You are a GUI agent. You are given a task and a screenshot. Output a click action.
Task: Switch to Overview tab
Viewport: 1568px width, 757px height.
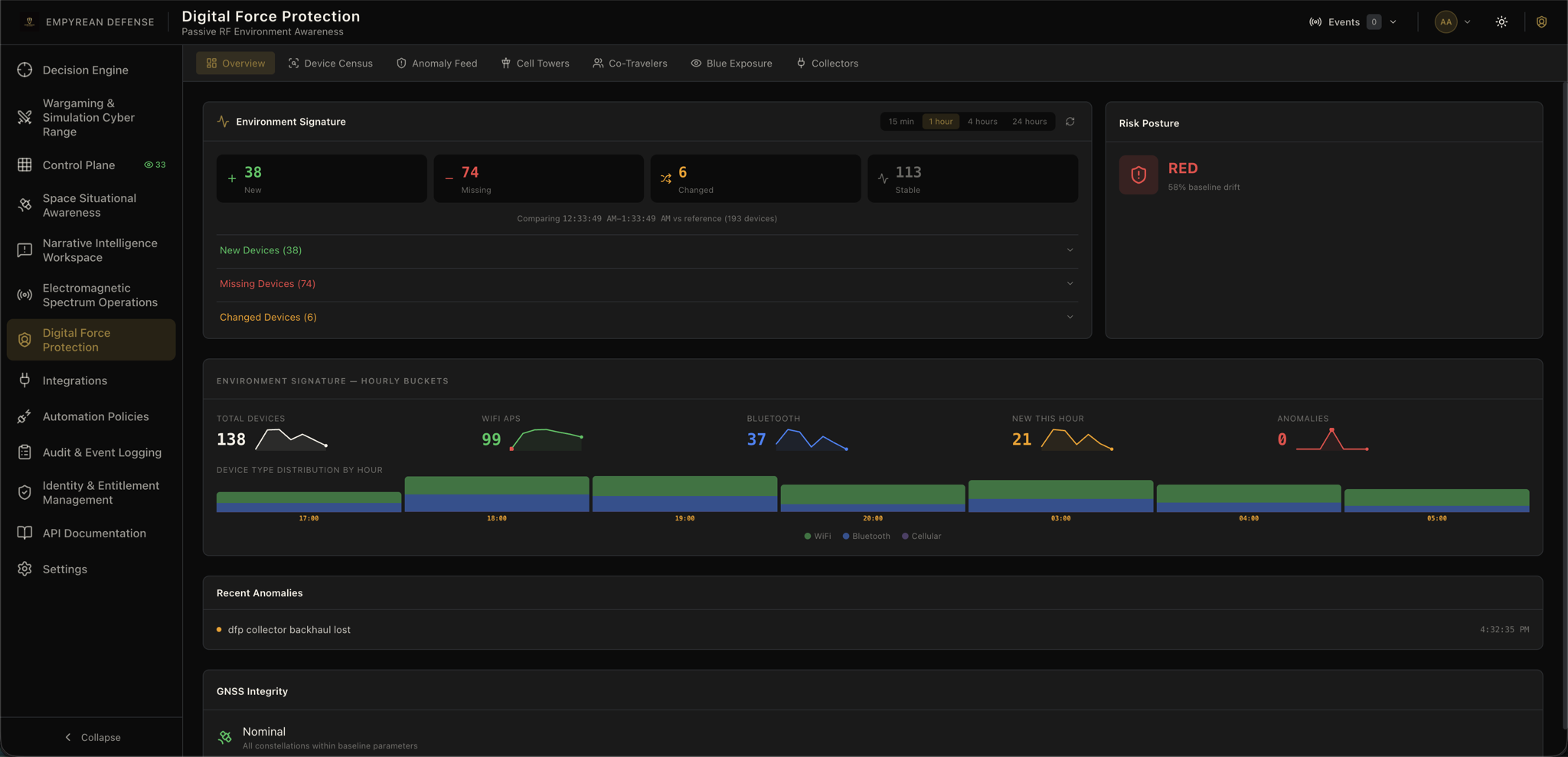coord(235,64)
